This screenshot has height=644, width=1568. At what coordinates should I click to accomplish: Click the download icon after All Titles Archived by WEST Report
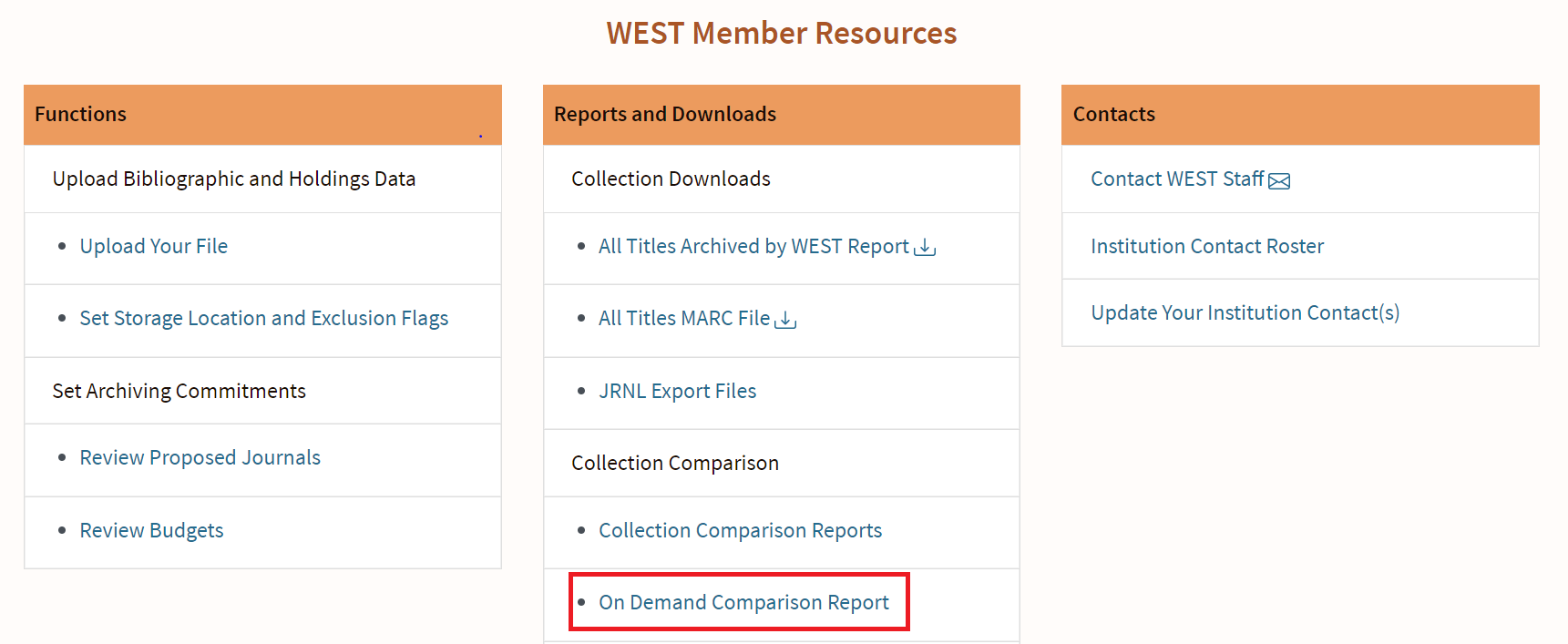(925, 248)
